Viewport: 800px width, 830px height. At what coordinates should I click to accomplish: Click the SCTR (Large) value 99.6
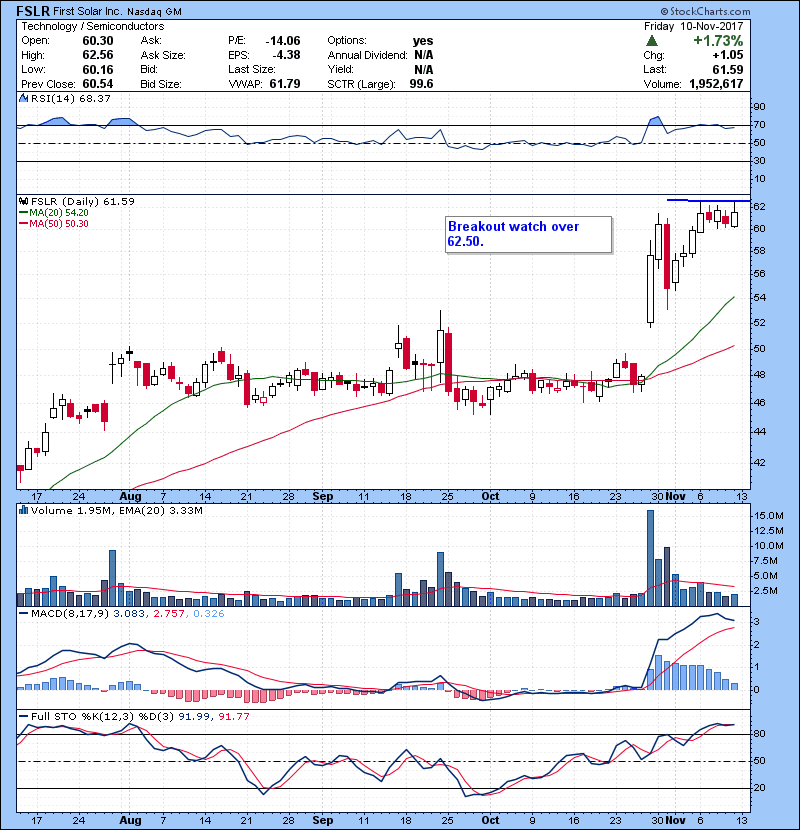[x=421, y=84]
